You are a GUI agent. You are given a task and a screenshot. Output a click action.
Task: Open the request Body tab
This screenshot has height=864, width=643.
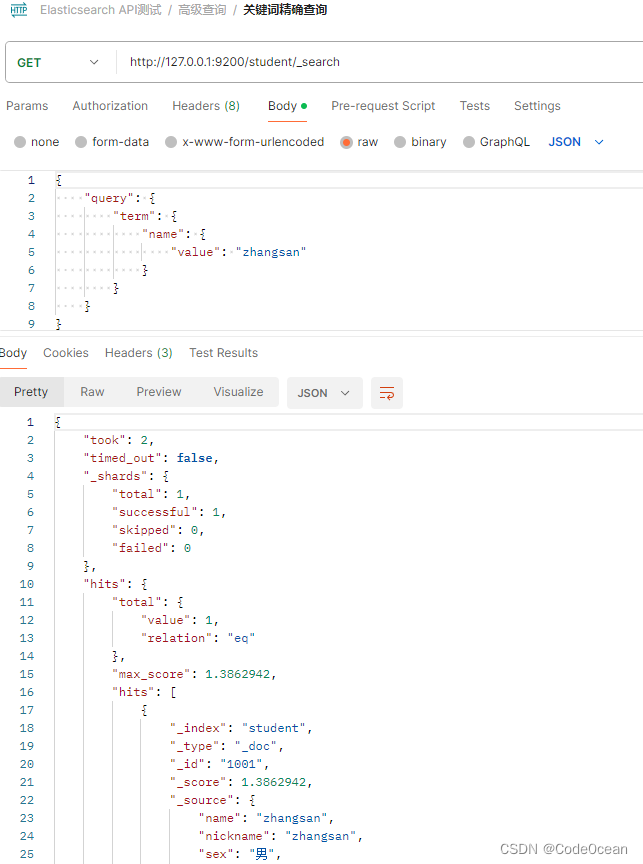(287, 106)
